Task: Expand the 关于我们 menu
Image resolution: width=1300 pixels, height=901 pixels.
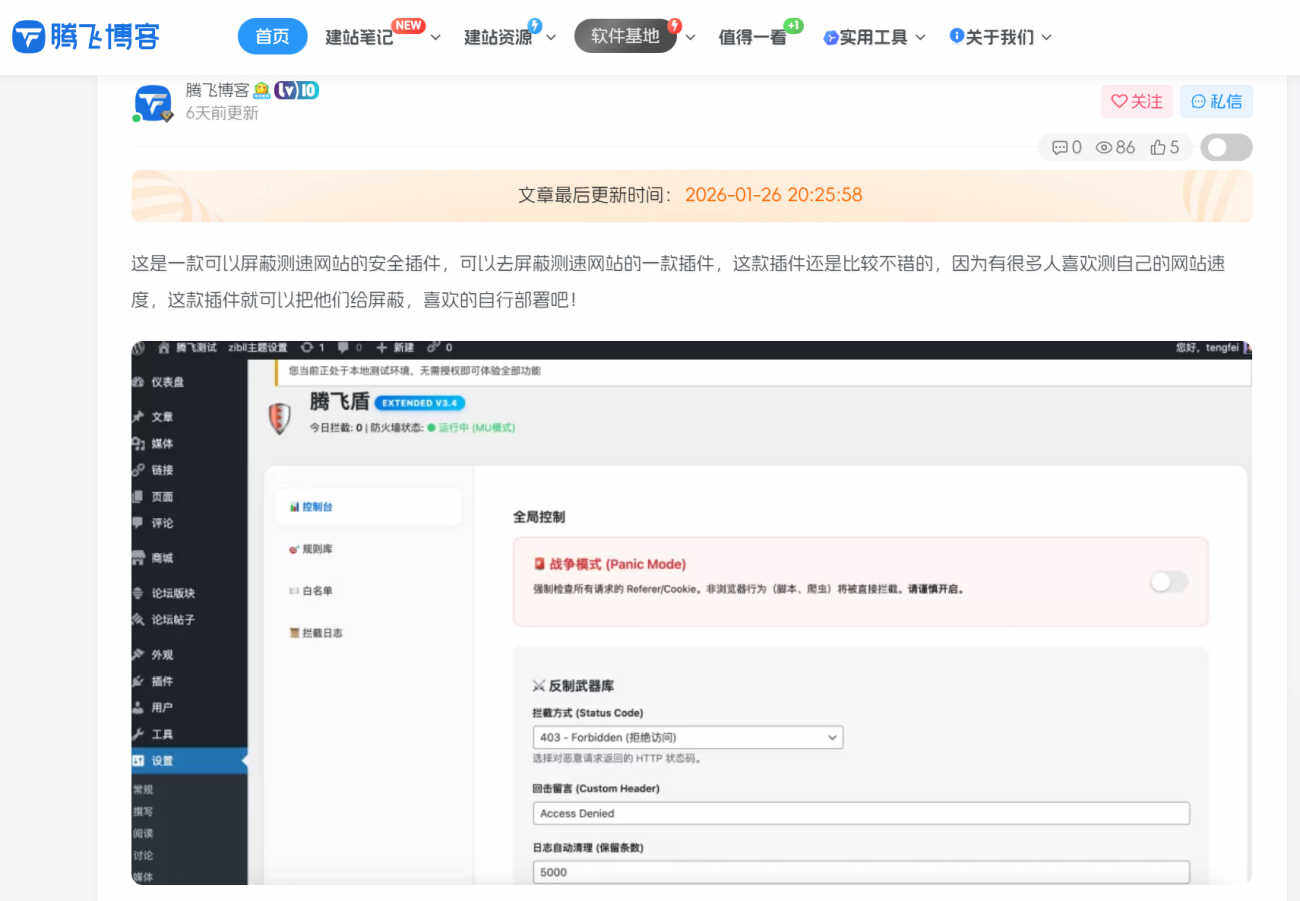Action: pos(1000,37)
